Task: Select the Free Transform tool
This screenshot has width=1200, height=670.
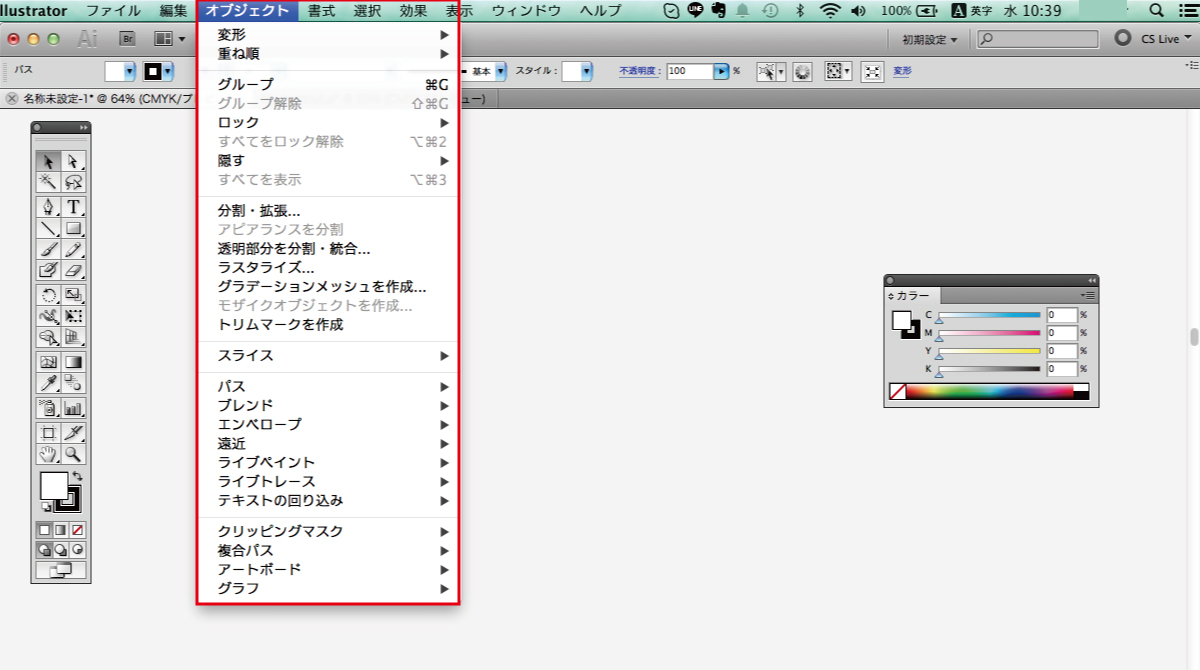Action: (x=73, y=316)
